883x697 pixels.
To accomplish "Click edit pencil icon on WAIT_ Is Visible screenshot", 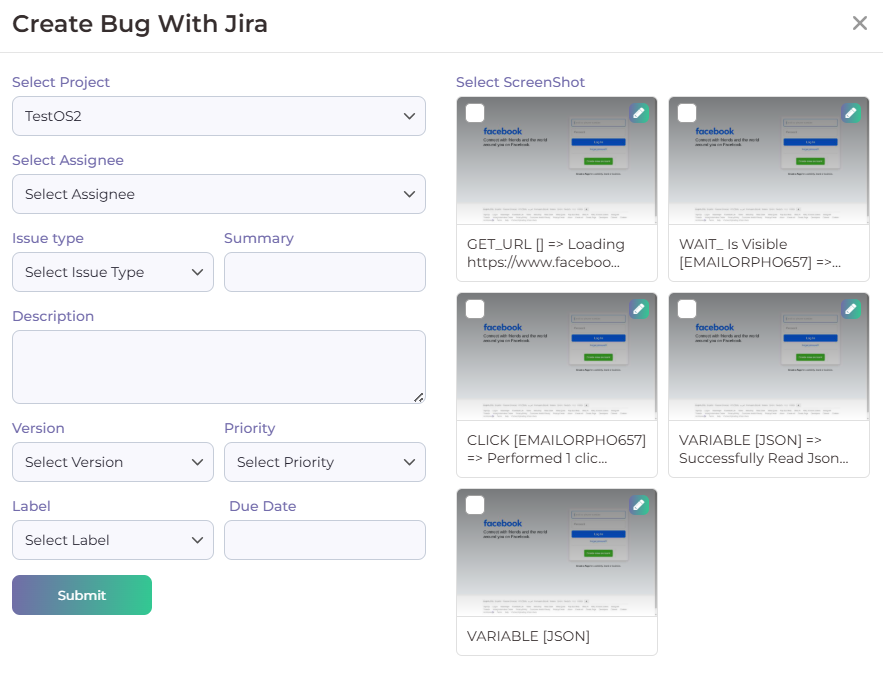I will click(850, 113).
